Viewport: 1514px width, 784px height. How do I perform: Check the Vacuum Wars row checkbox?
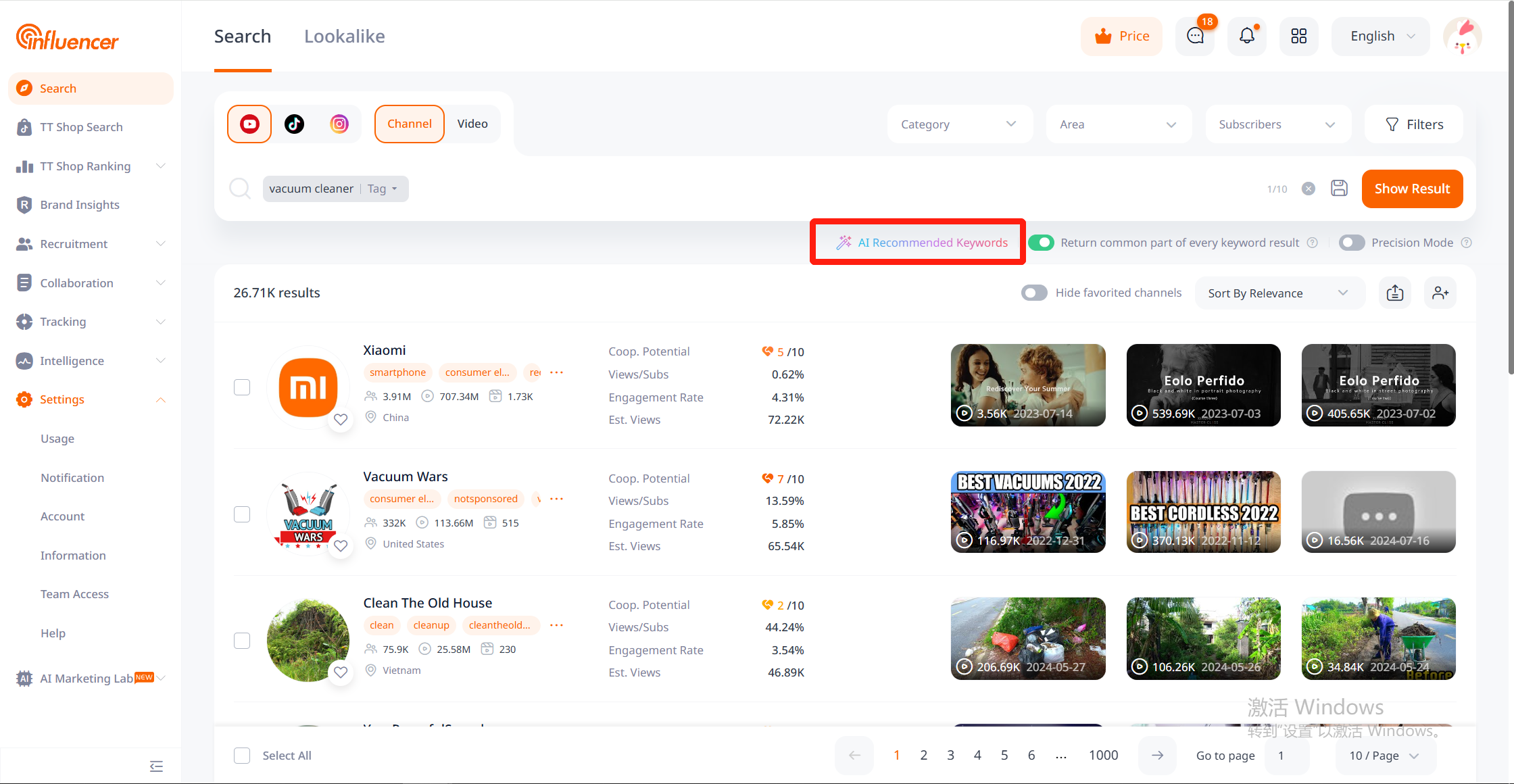point(242,514)
